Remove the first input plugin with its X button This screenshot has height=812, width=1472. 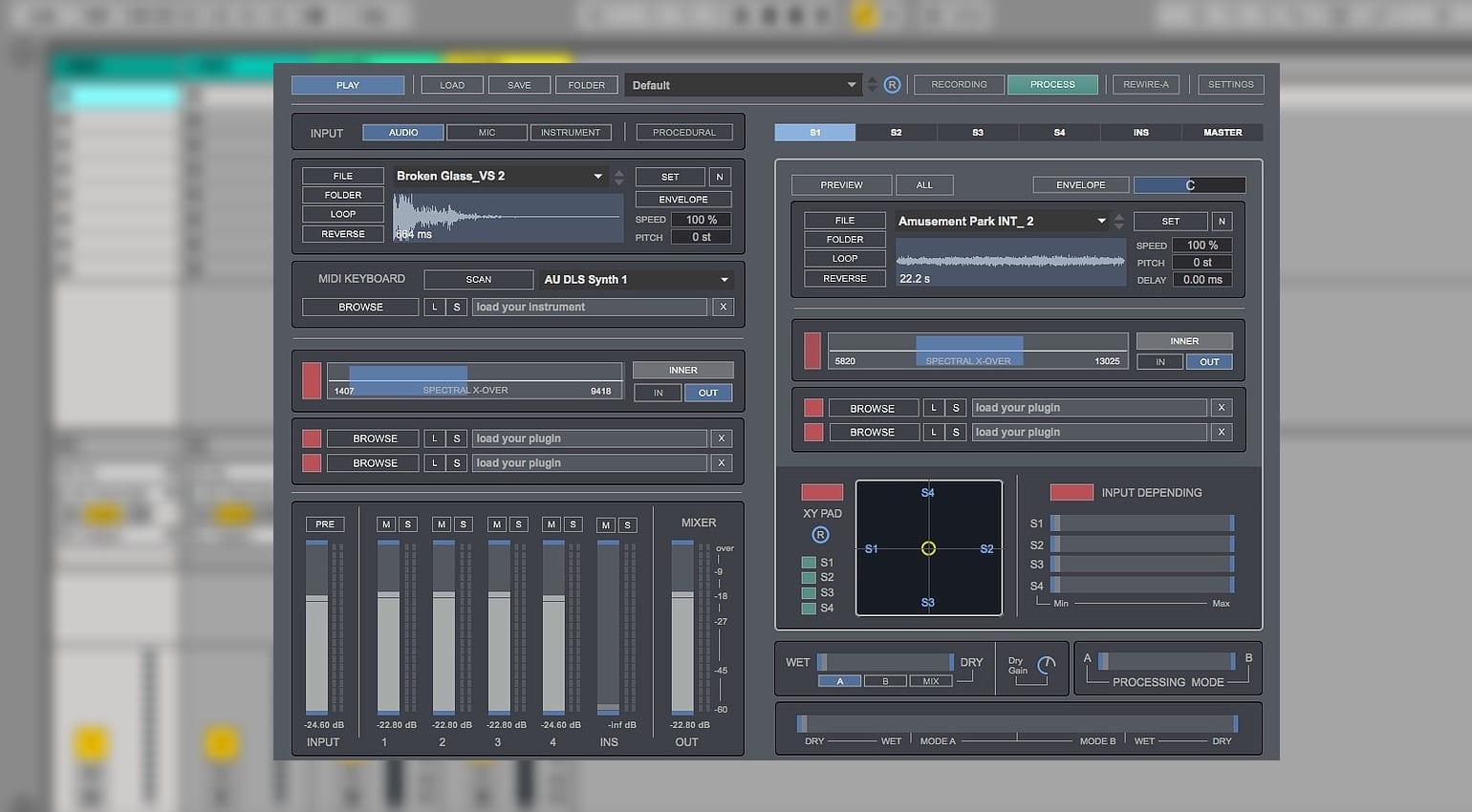[x=722, y=438]
